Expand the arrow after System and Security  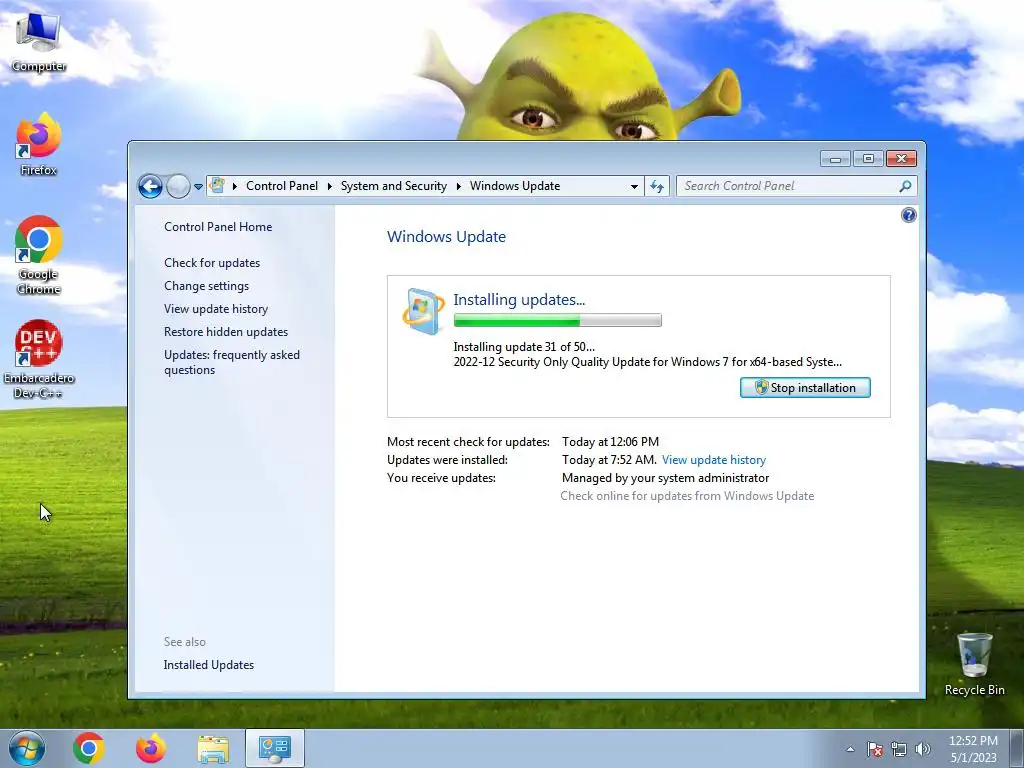tap(458, 186)
